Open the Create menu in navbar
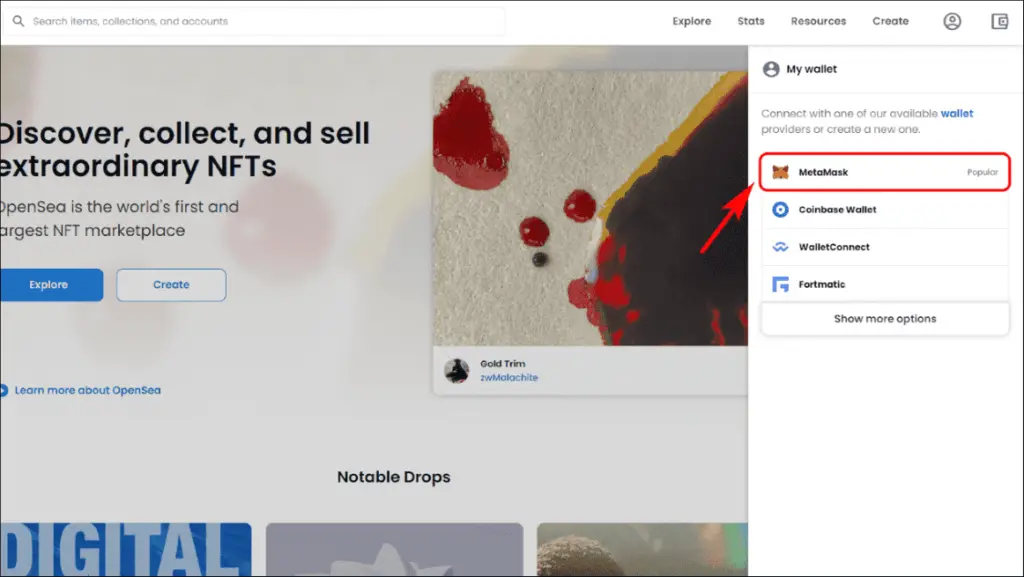Image resolution: width=1024 pixels, height=577 pixels. 891,22
